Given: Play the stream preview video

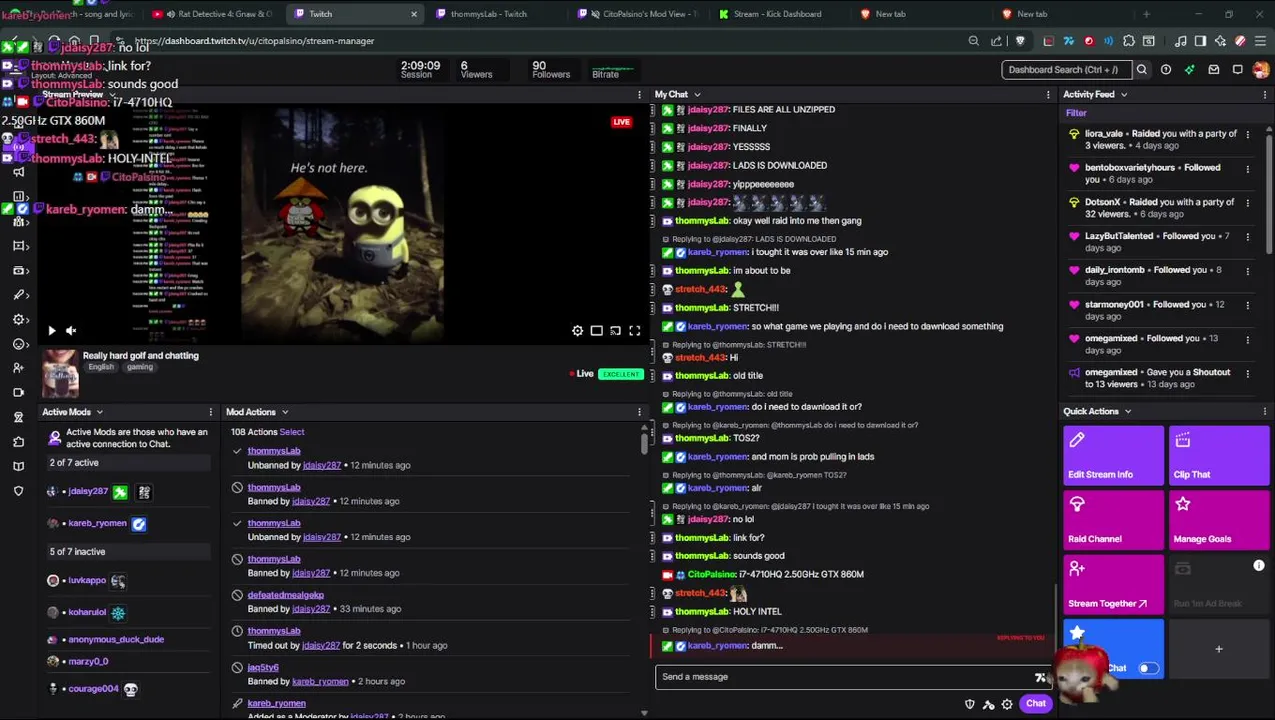Looking at the screenshot, I should 52,331.
